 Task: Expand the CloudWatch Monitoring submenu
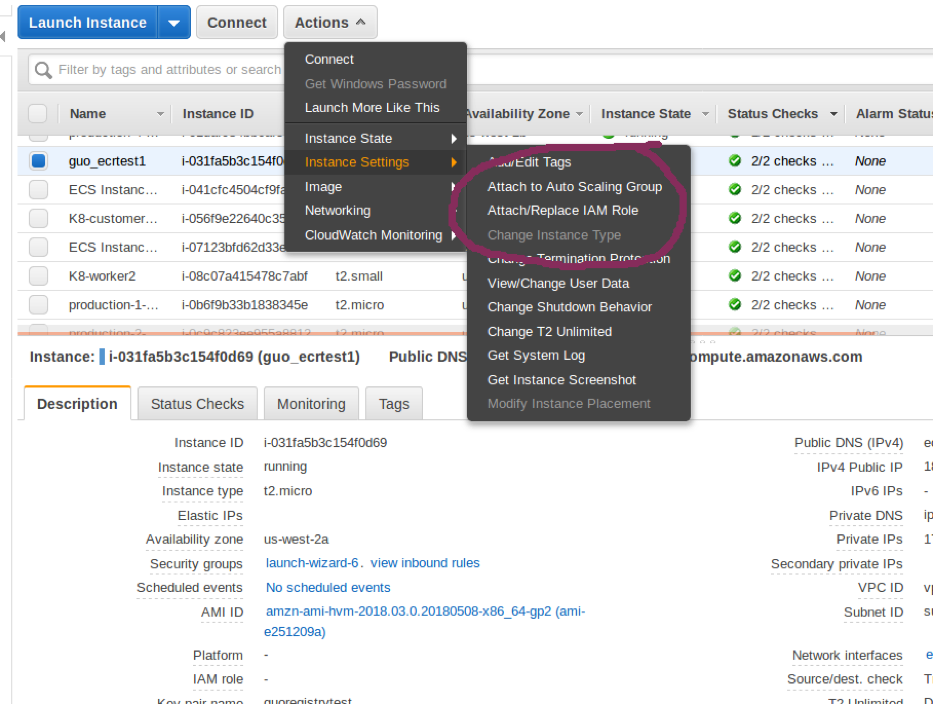pos(375,235)
